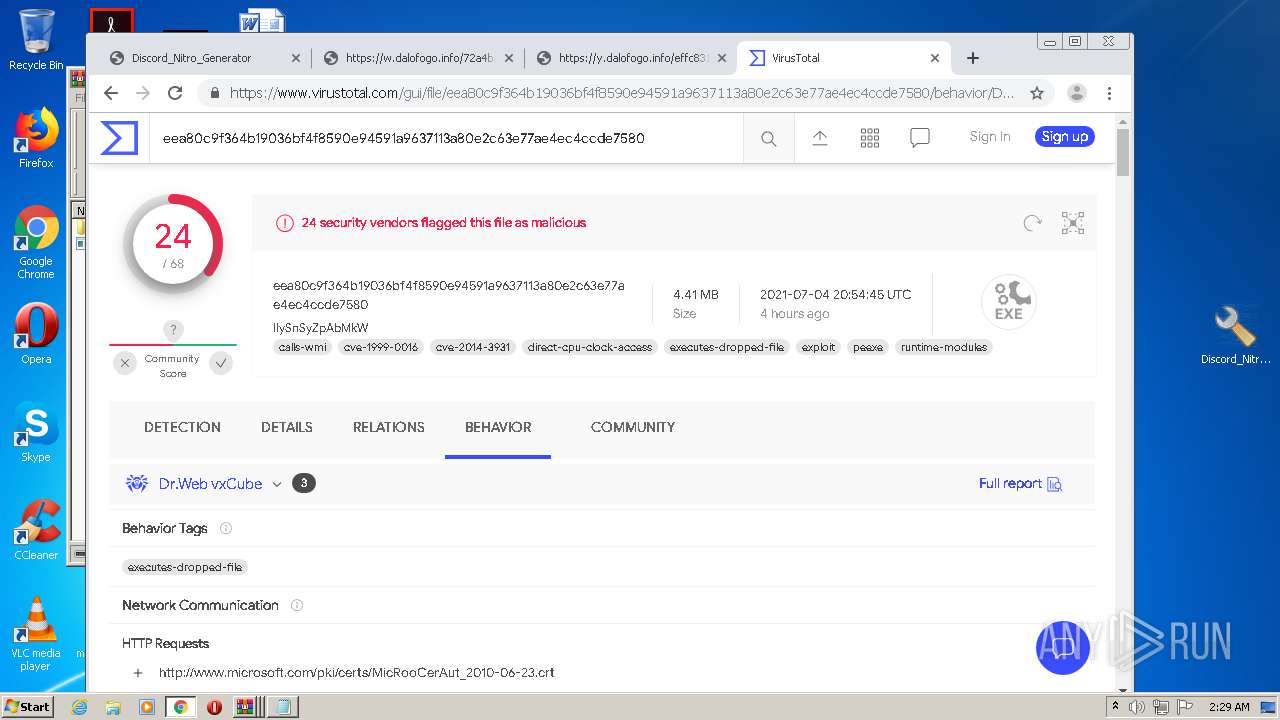This screenshot has width=1280, height=720.
Task: Close the Discord_Nitro_Generator tab
Action: pyautogui.click(x=295, y=58)
